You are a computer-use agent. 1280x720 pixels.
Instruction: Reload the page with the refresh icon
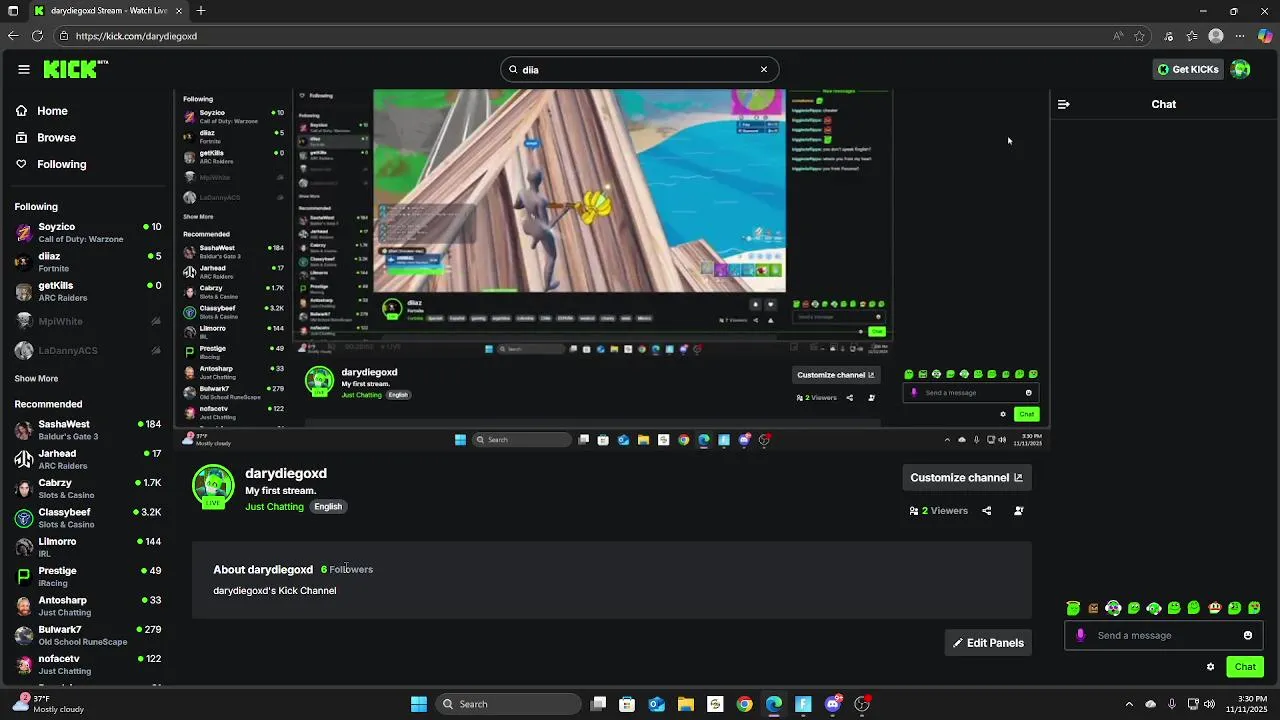pos(37,36)
